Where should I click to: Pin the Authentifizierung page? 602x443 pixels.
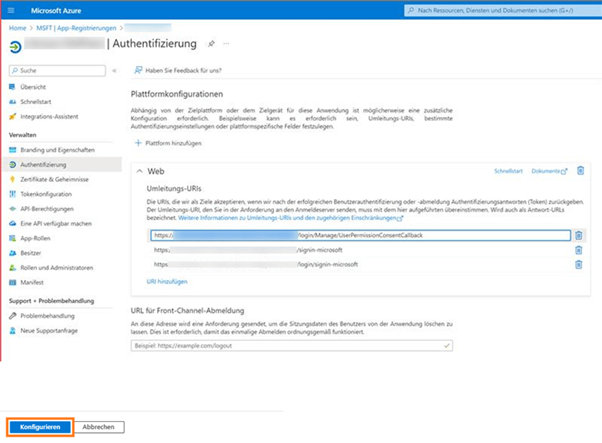pyautogui.click(x=211, y=44)
